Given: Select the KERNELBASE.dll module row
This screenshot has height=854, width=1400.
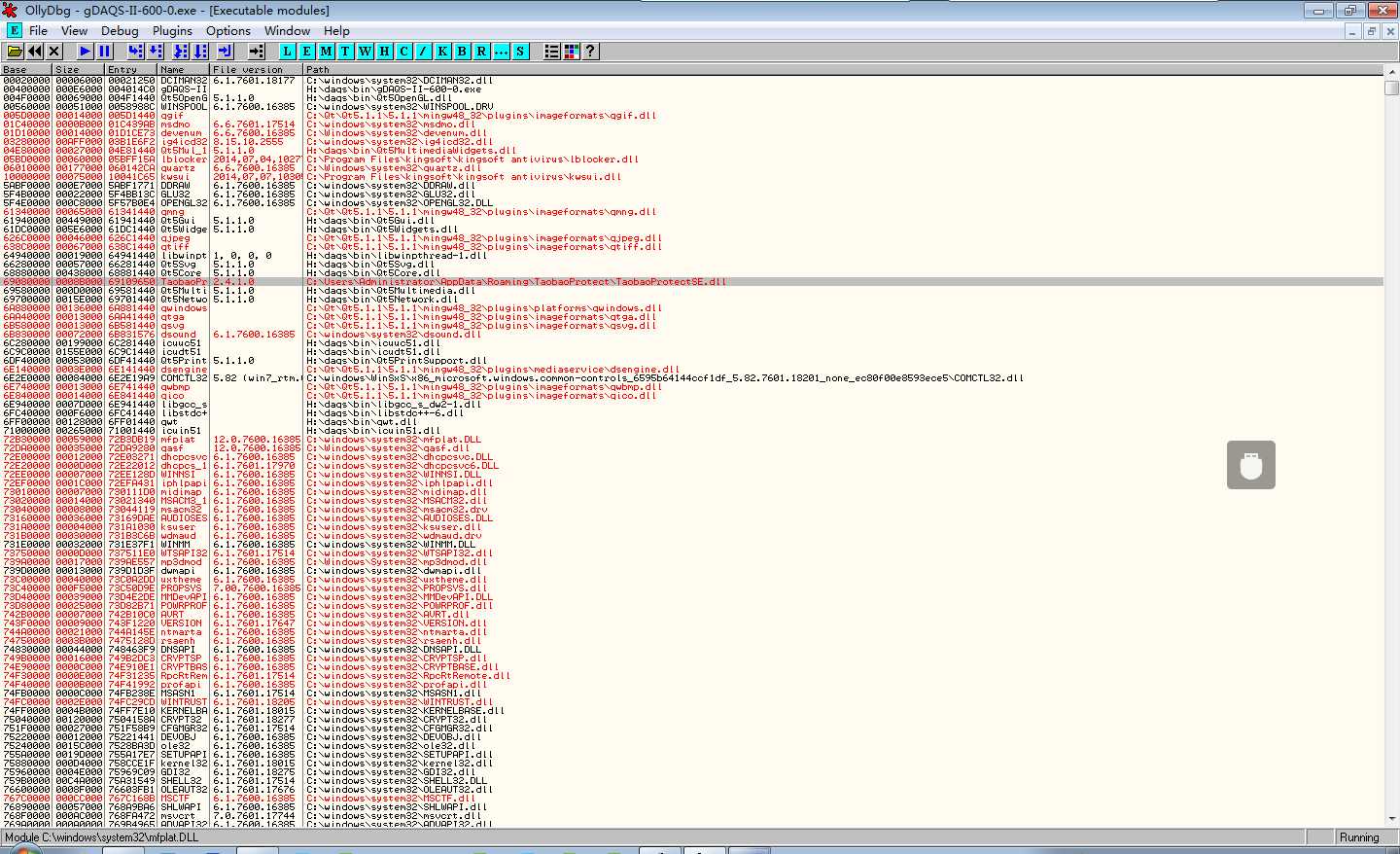Looking at the screenshot, I should click(x=691, y=711).
